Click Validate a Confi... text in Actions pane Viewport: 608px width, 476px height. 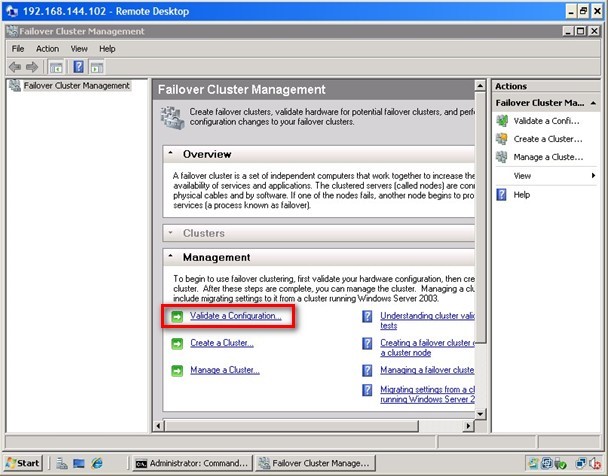546,121
